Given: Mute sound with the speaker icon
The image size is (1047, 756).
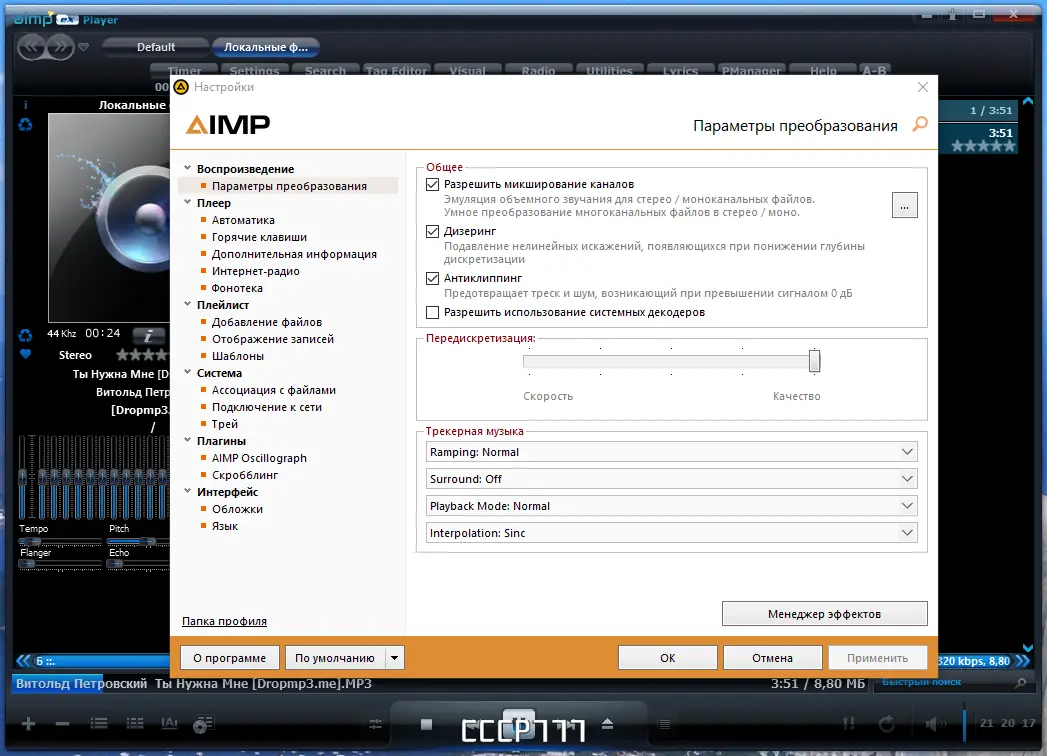Looking at the screenshot, I should [x=935, y=724].
